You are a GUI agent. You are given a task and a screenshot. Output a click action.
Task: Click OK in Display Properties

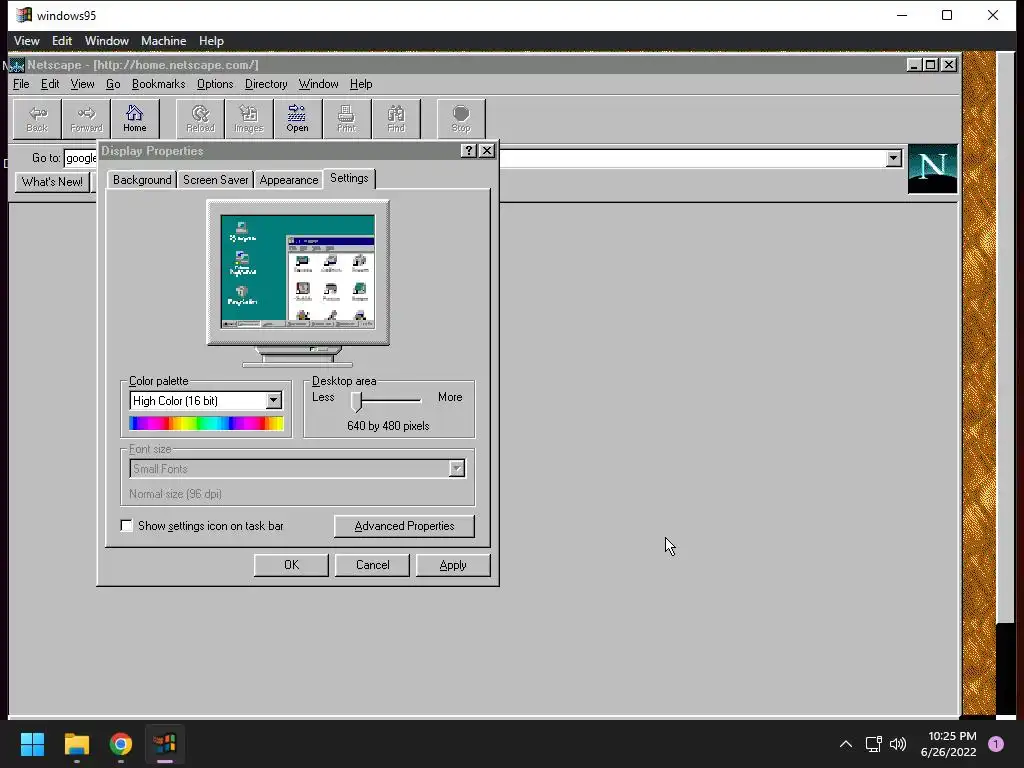click(291, 565)
